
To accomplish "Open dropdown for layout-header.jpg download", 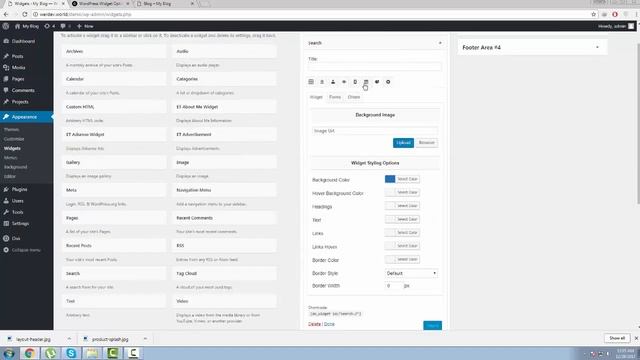I will [69, 339].
